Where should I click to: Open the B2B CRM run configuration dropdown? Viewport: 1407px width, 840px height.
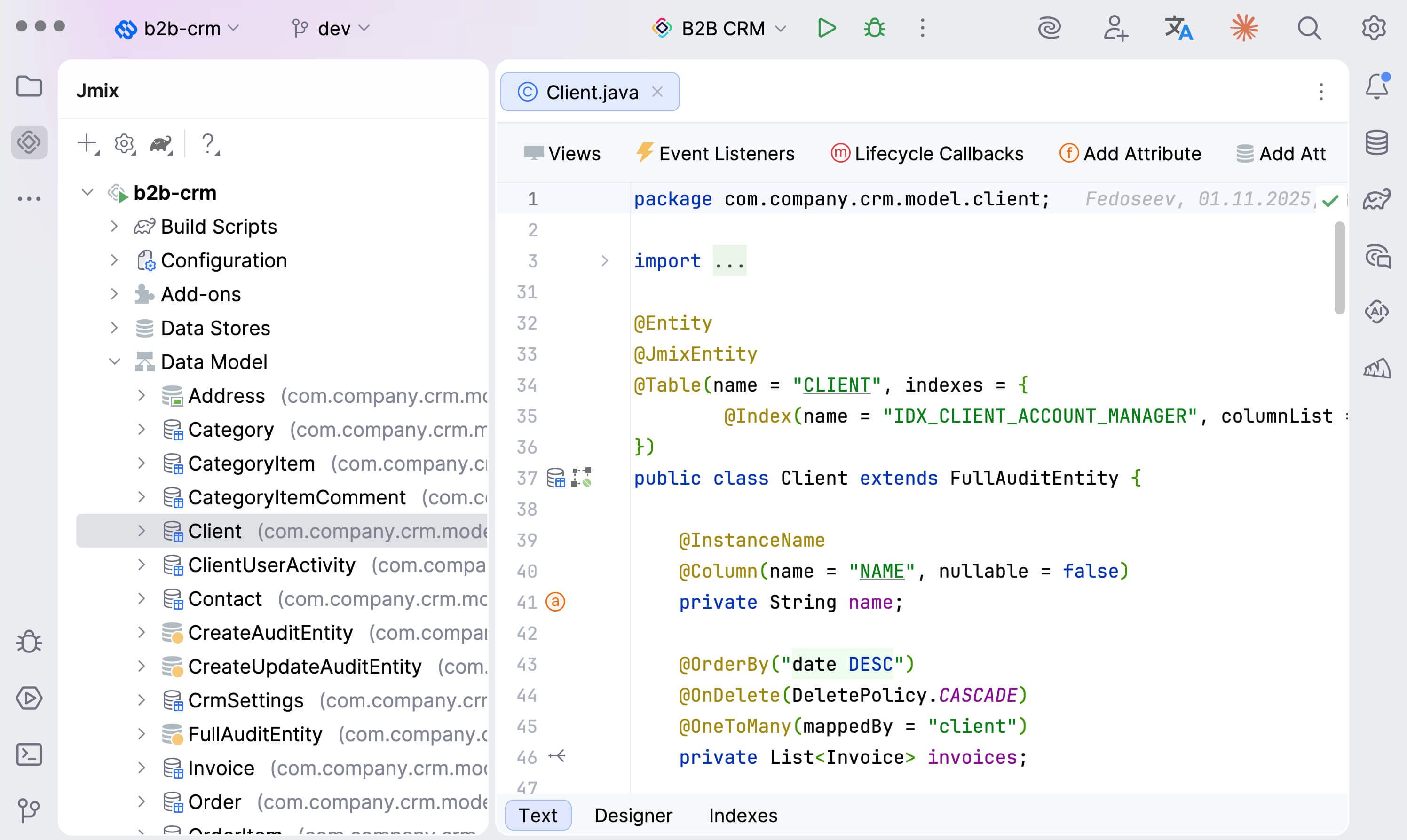click(719, 28)
